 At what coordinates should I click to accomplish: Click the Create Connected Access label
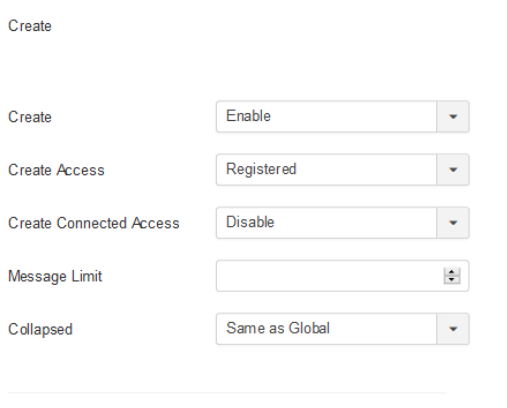coord(94,223)
